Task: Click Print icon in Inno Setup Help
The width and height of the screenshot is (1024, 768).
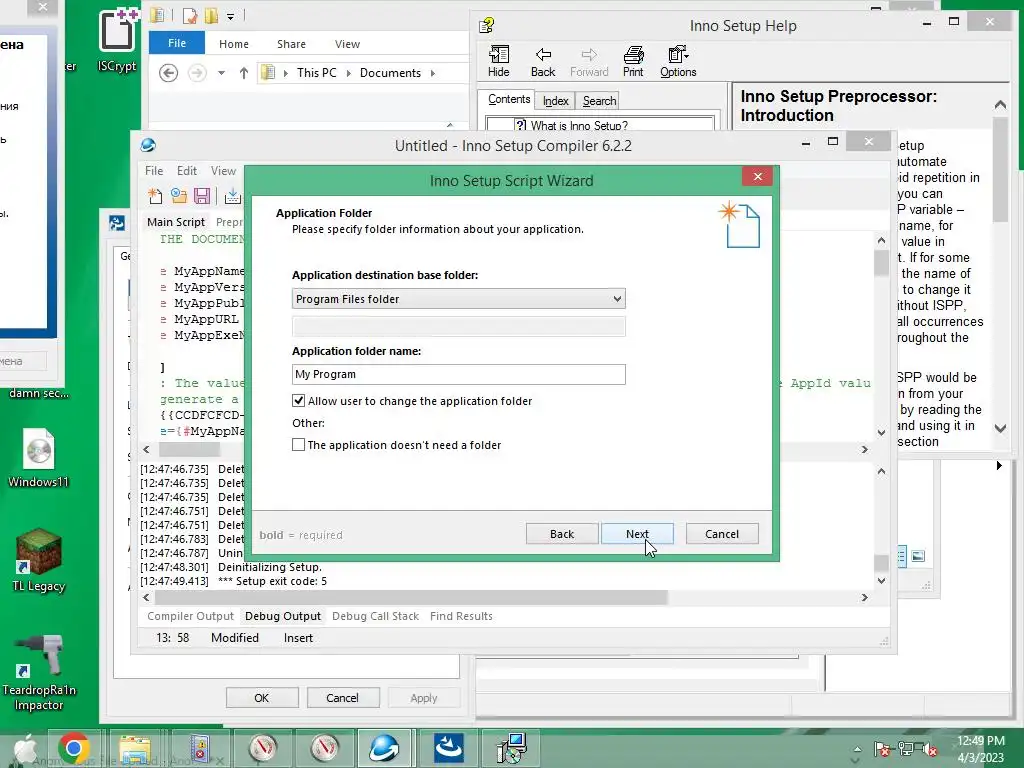Action: click(x=633, y=62)
